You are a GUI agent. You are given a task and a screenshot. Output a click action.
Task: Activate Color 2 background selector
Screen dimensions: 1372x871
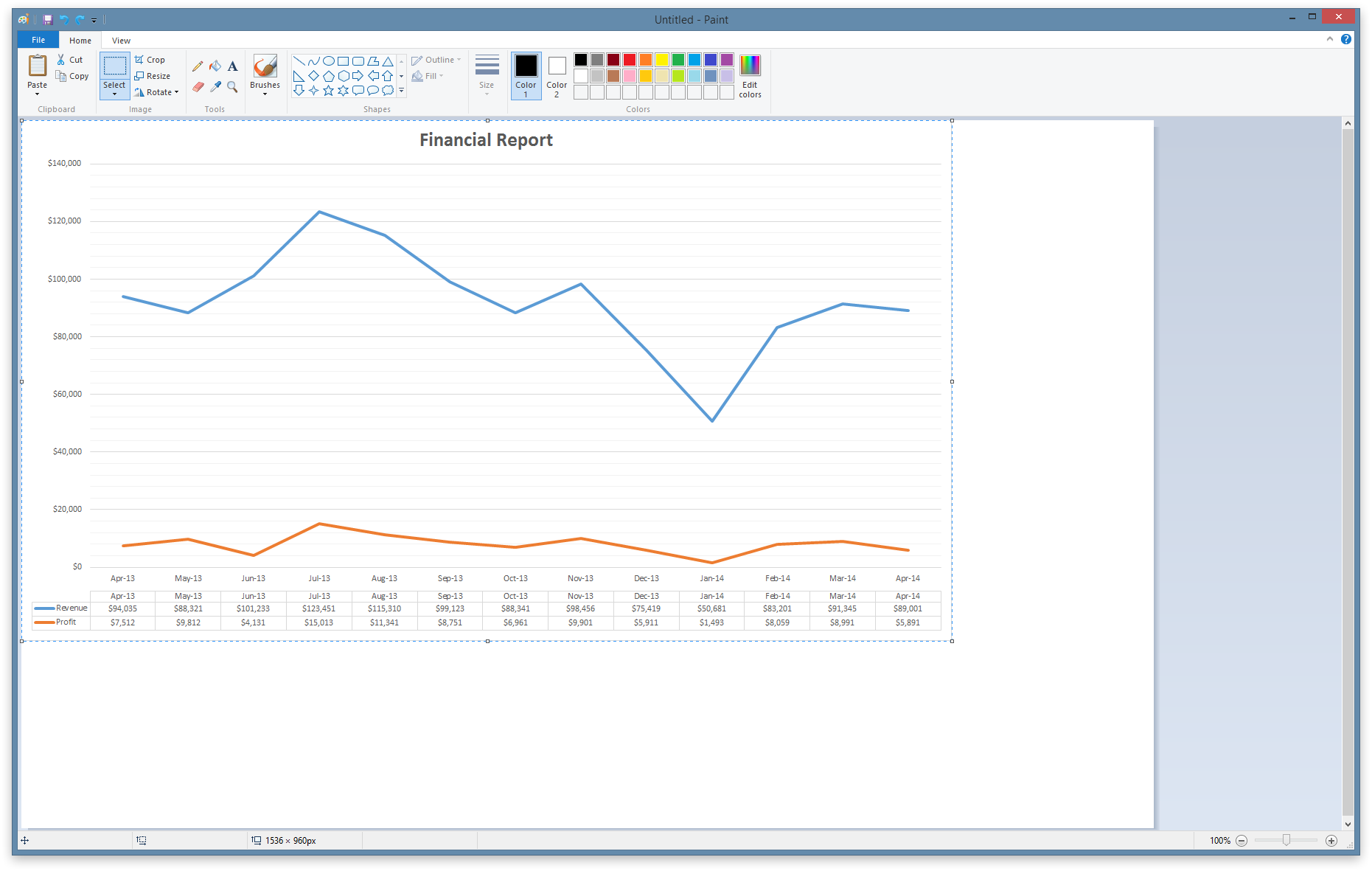557,76
